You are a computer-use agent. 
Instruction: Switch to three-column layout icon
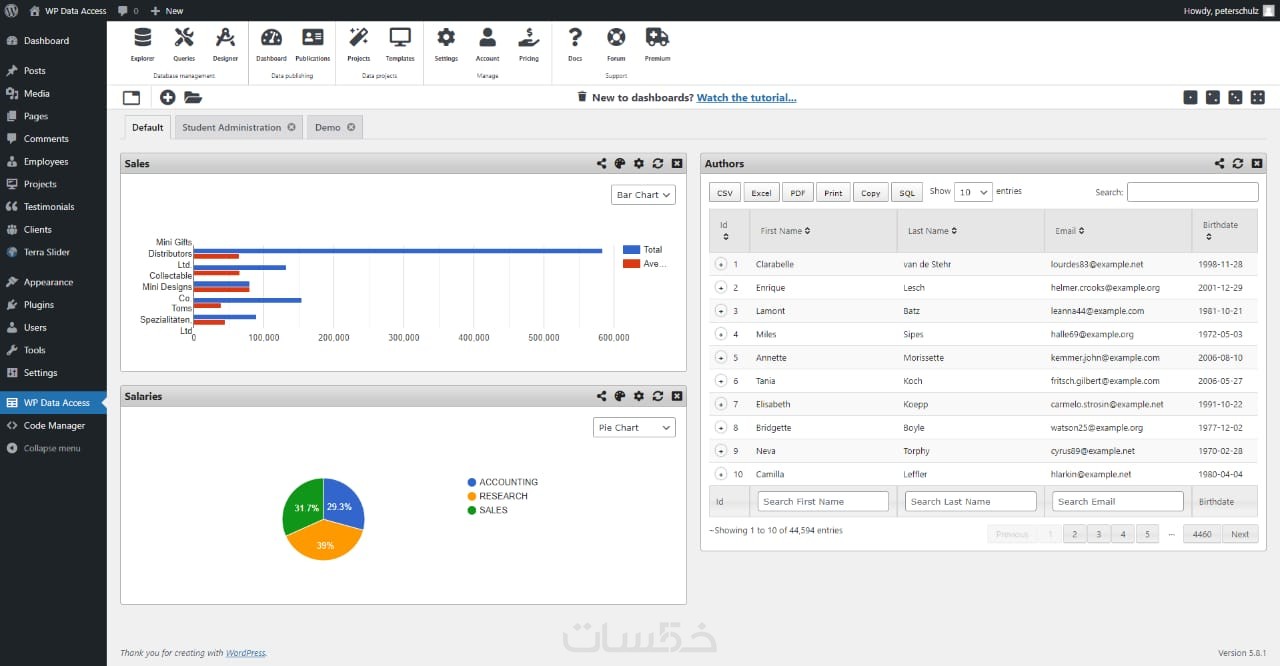(x=1235, y=97)
